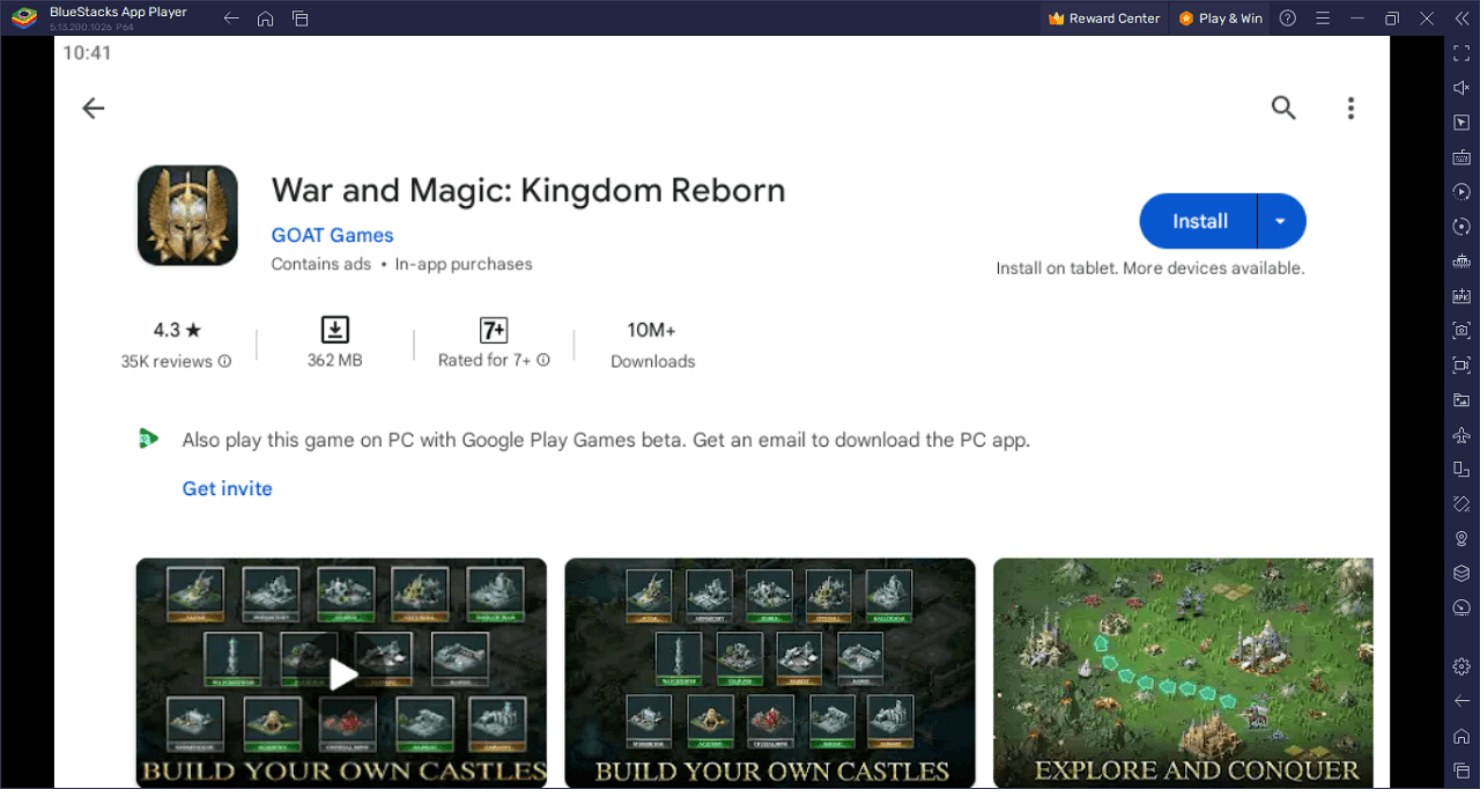This screenshot has width=1484, height=792.
Task: Install War and Magic: Kingdom Reborn
Action: click(1199, 221)
